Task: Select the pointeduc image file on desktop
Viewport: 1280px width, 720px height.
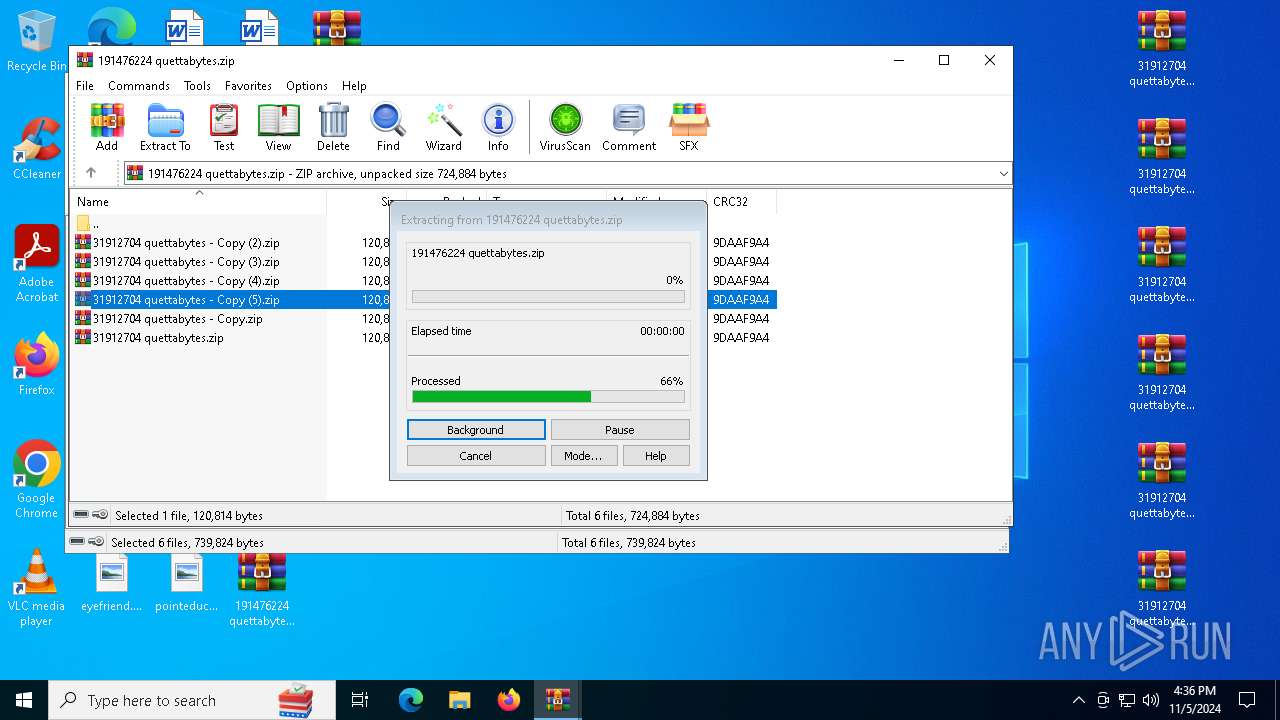Action: [186, 584]
